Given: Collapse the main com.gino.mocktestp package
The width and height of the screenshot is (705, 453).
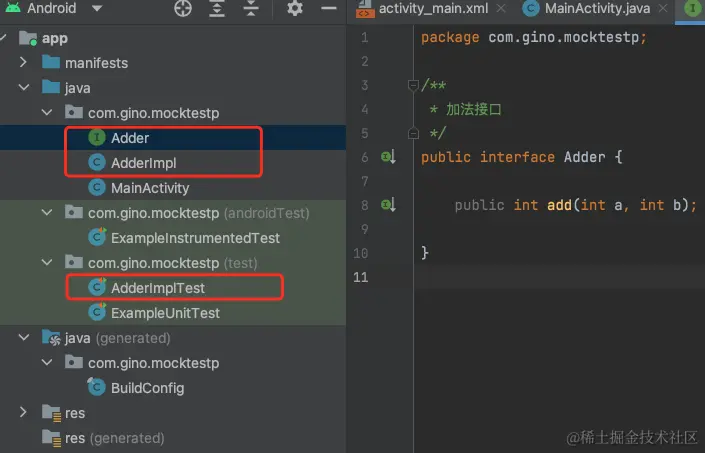Looking at the screenshot, I should coord(47,112).
